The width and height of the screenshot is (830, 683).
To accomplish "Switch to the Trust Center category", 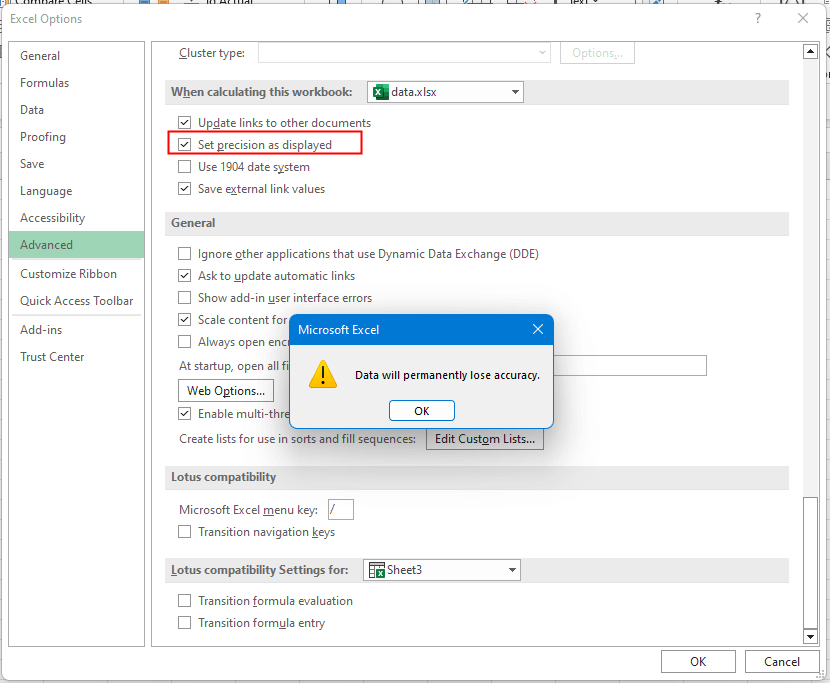I will click(52, 357).
